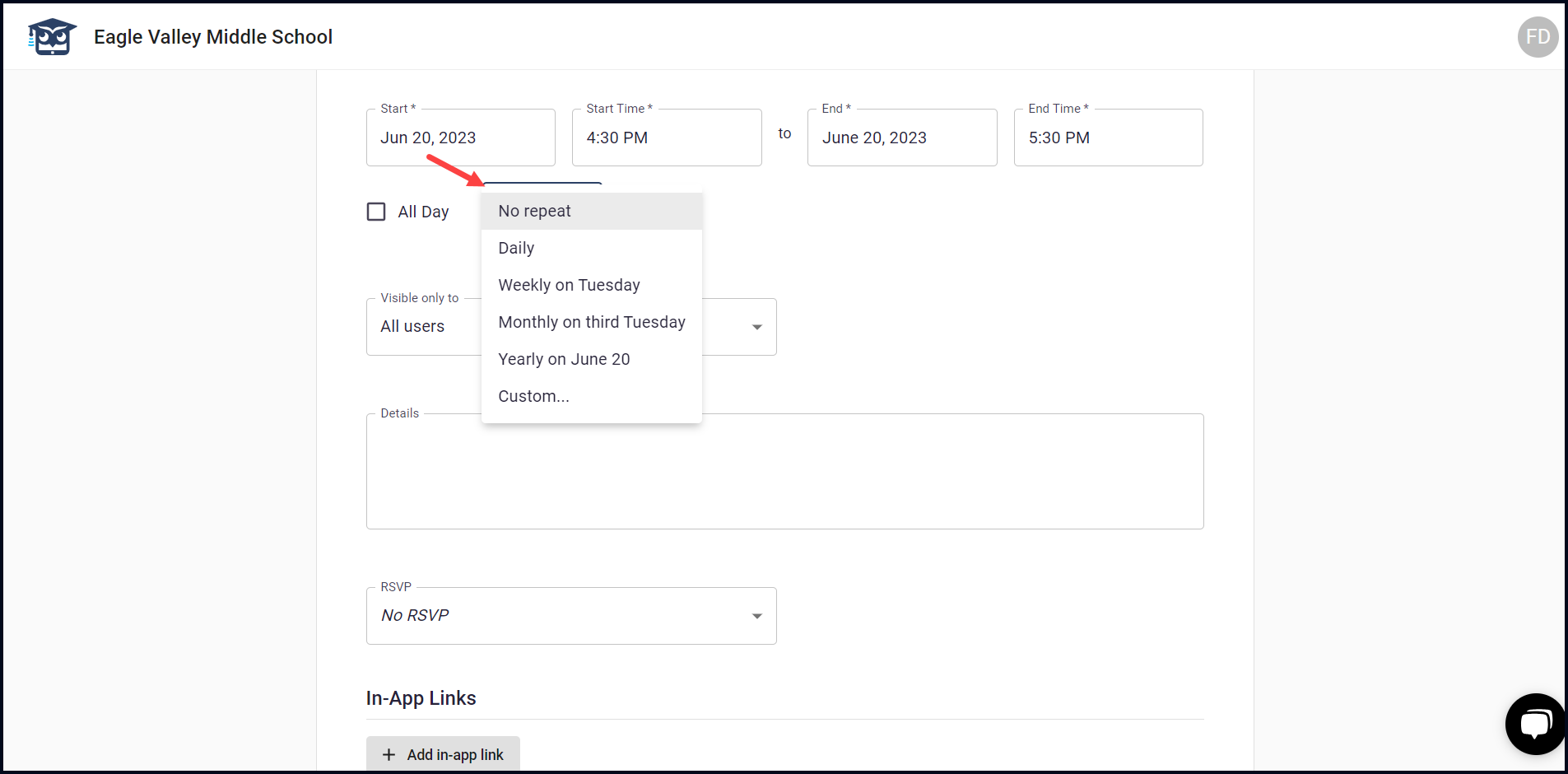Click the Start Time field showing 4:30 PM
Viewport: 1568px width, 774px height.
tap(667, 138)
